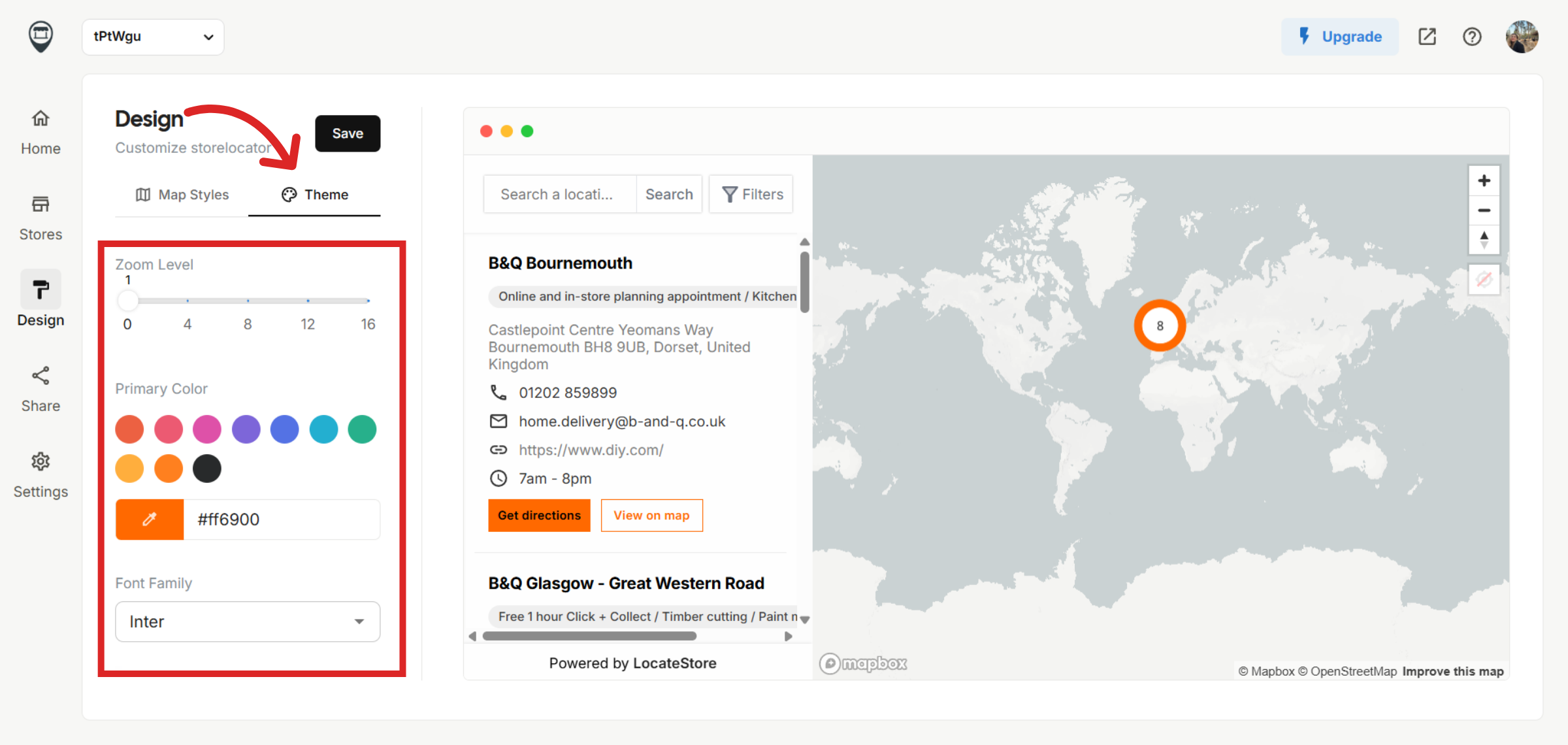Open the Settings gear section
The image size is (1568, 745).
coord(41,475)
